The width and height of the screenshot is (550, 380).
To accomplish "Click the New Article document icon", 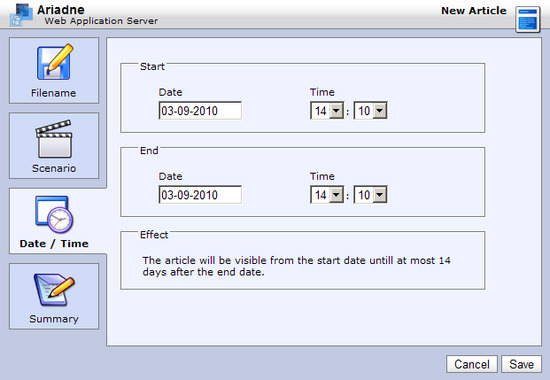I will click(528, 19).
